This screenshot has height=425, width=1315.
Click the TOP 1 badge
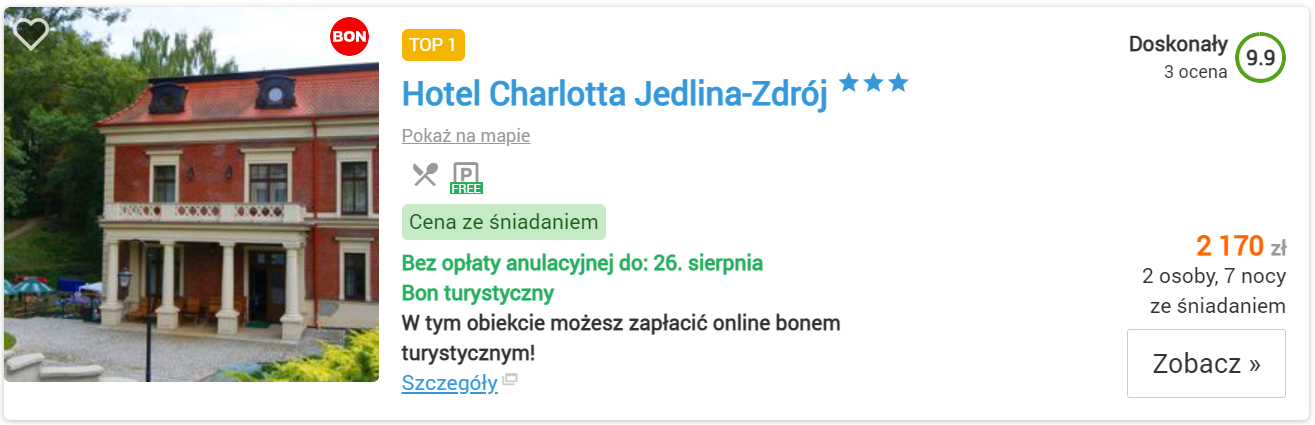tap(433, 45)
